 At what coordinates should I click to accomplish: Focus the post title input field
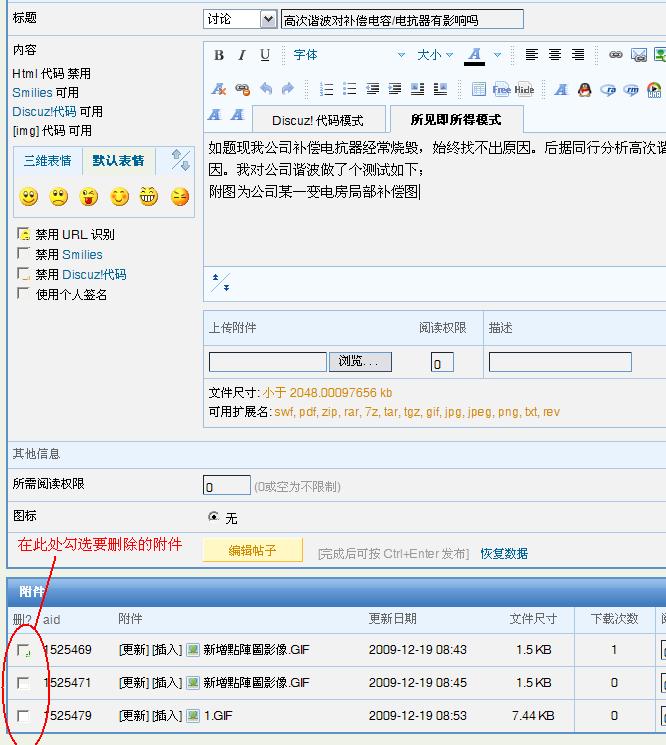coord(402,20)
